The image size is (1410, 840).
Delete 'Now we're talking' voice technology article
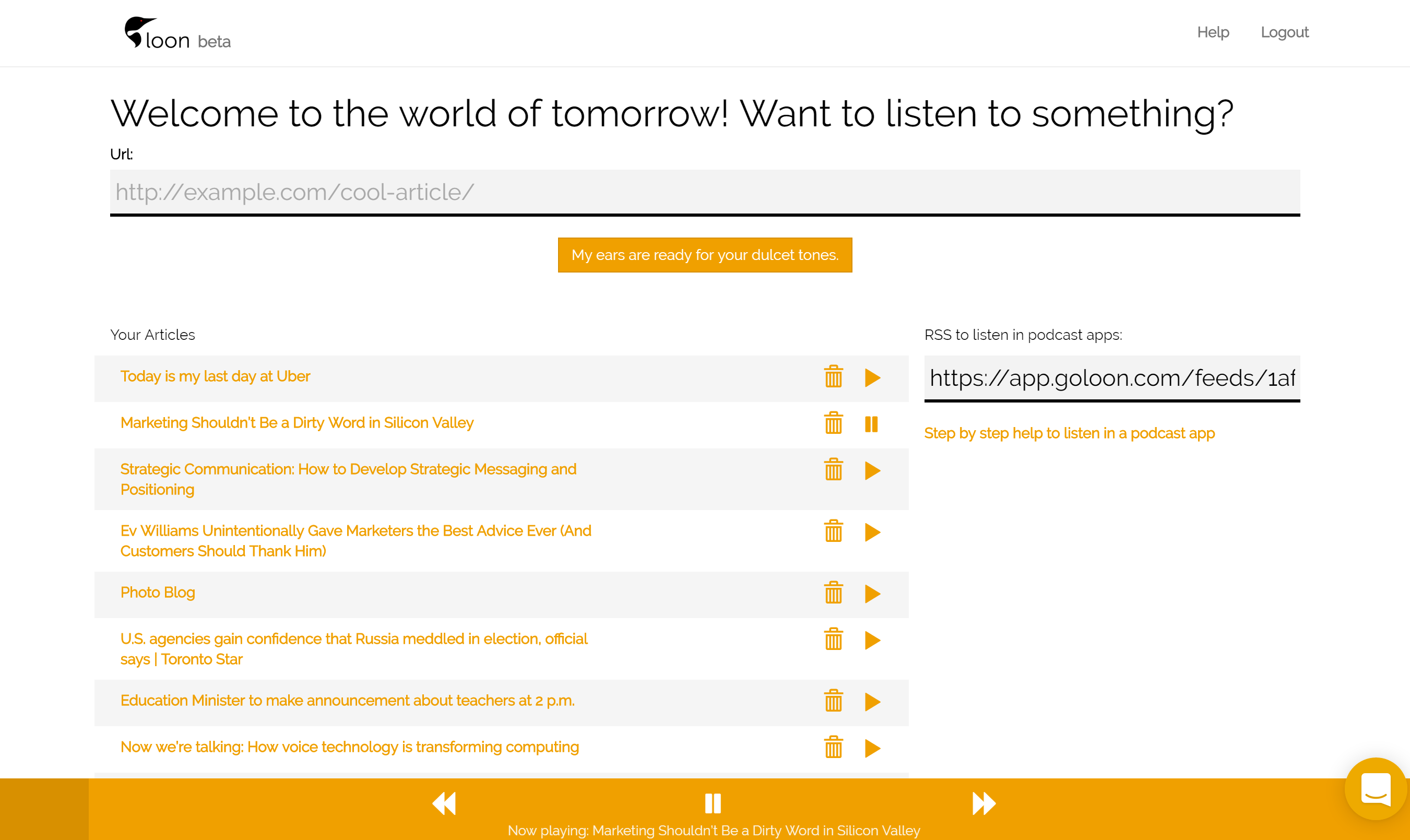tap(834, 747)
